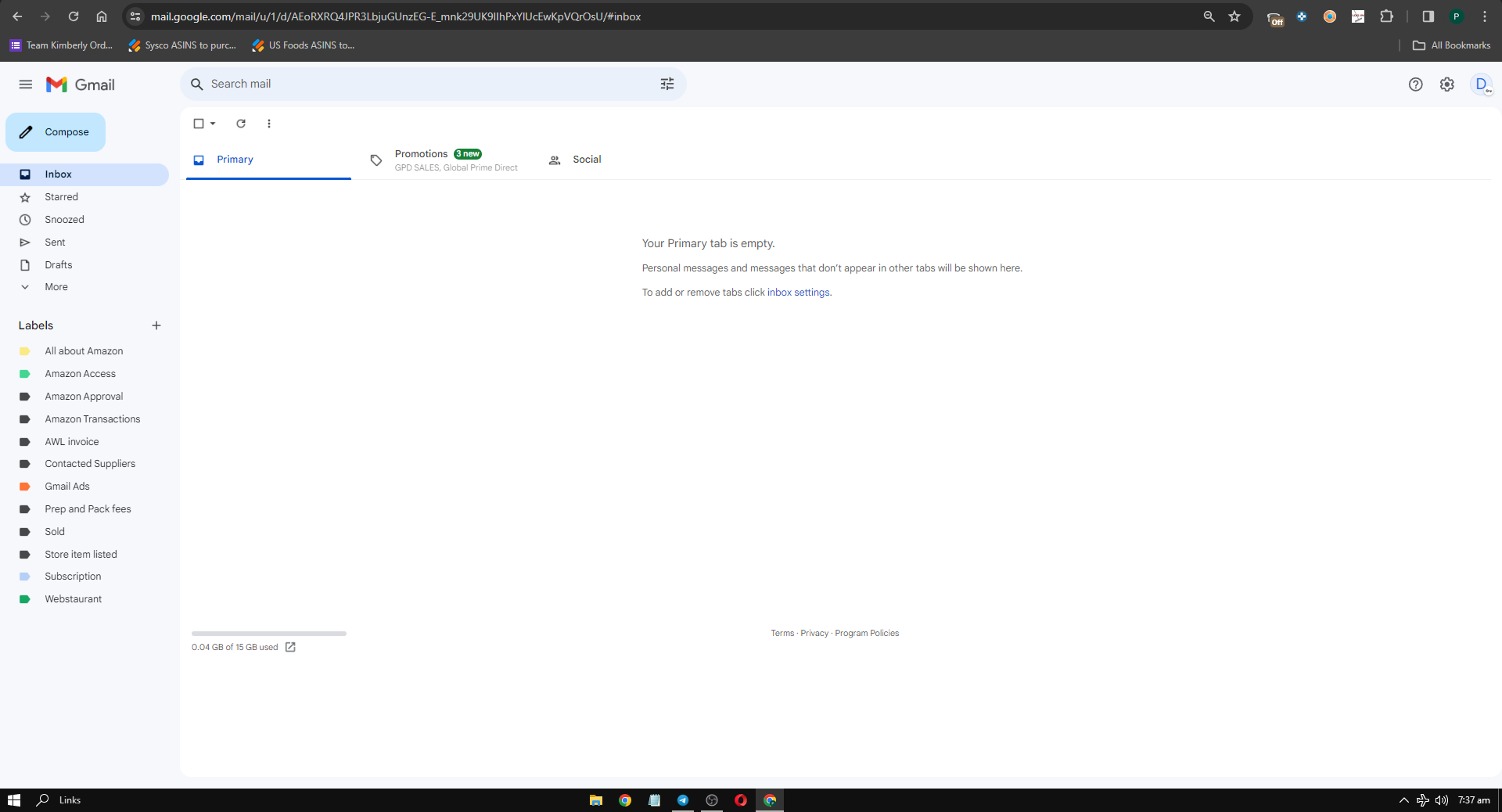Open the Google account avatar
The image size is (1502, 812).
tap(1482, 84)
